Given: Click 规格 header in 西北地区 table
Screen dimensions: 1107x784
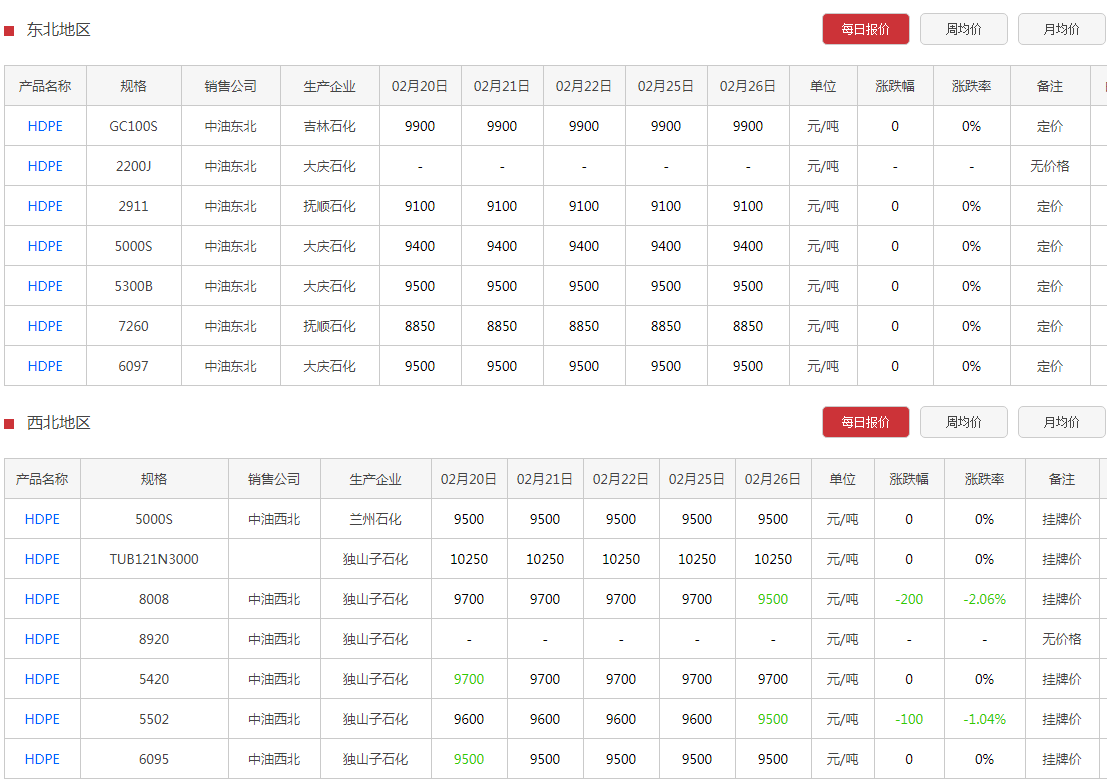Looking at the screenshot, I should [154, 479].
